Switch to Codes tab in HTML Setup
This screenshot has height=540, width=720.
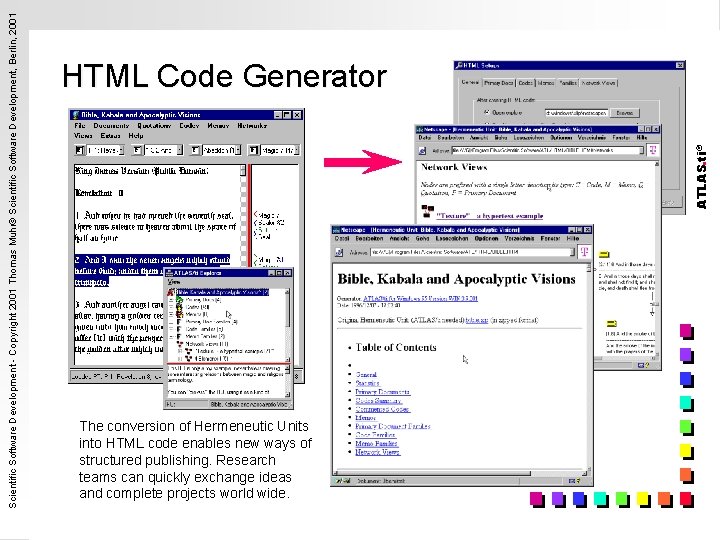[x=525, y=83]
